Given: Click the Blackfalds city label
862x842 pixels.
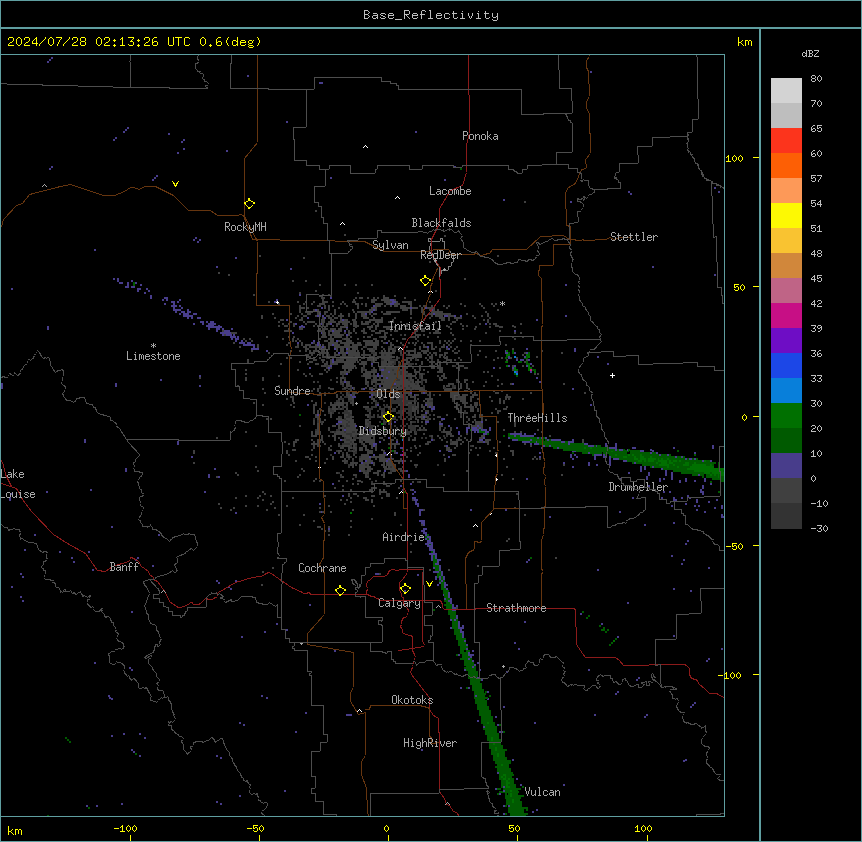Looking at the screenshot, I should click(441, 223).
